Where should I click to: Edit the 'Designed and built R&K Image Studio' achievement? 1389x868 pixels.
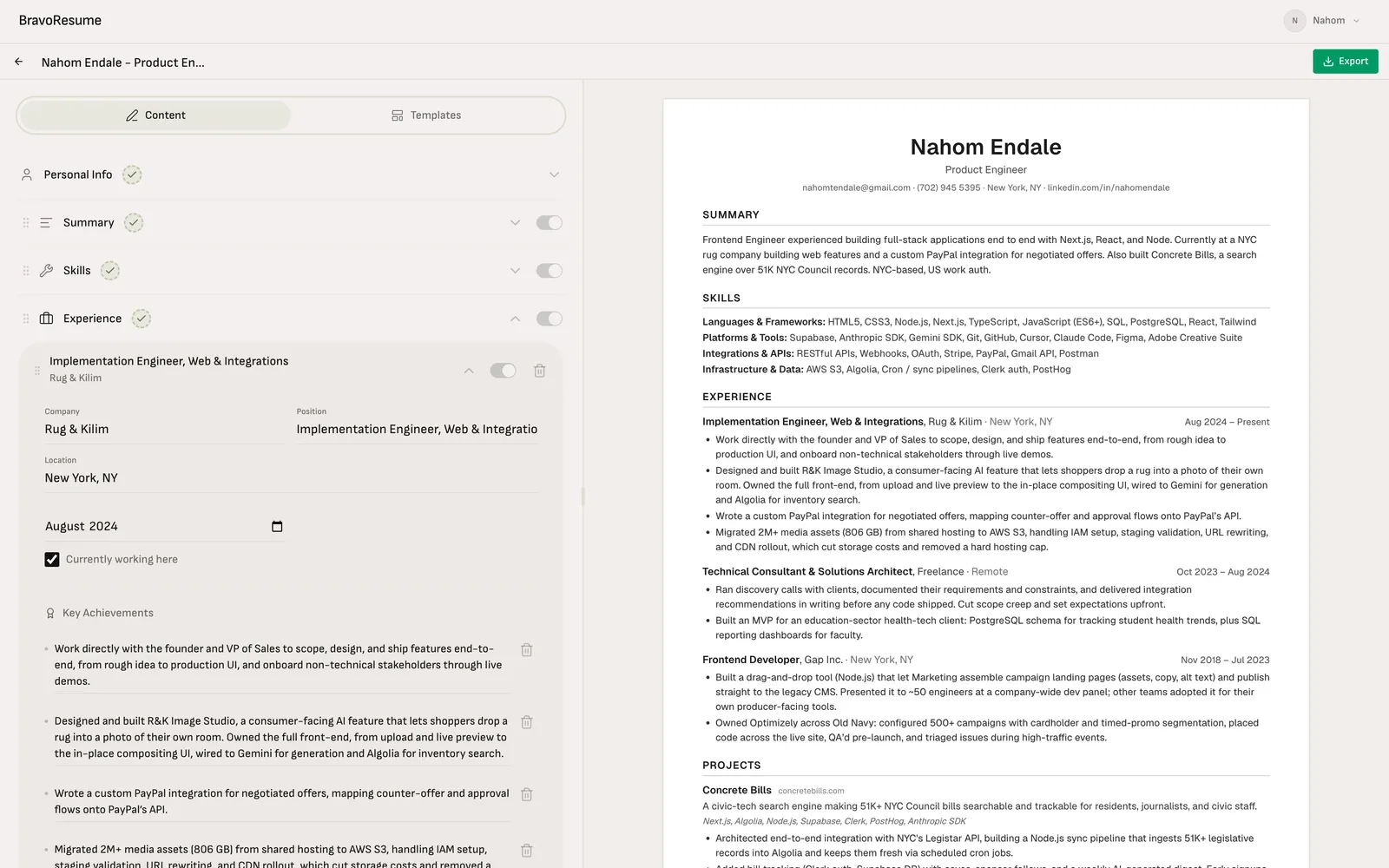pos(281,737)
